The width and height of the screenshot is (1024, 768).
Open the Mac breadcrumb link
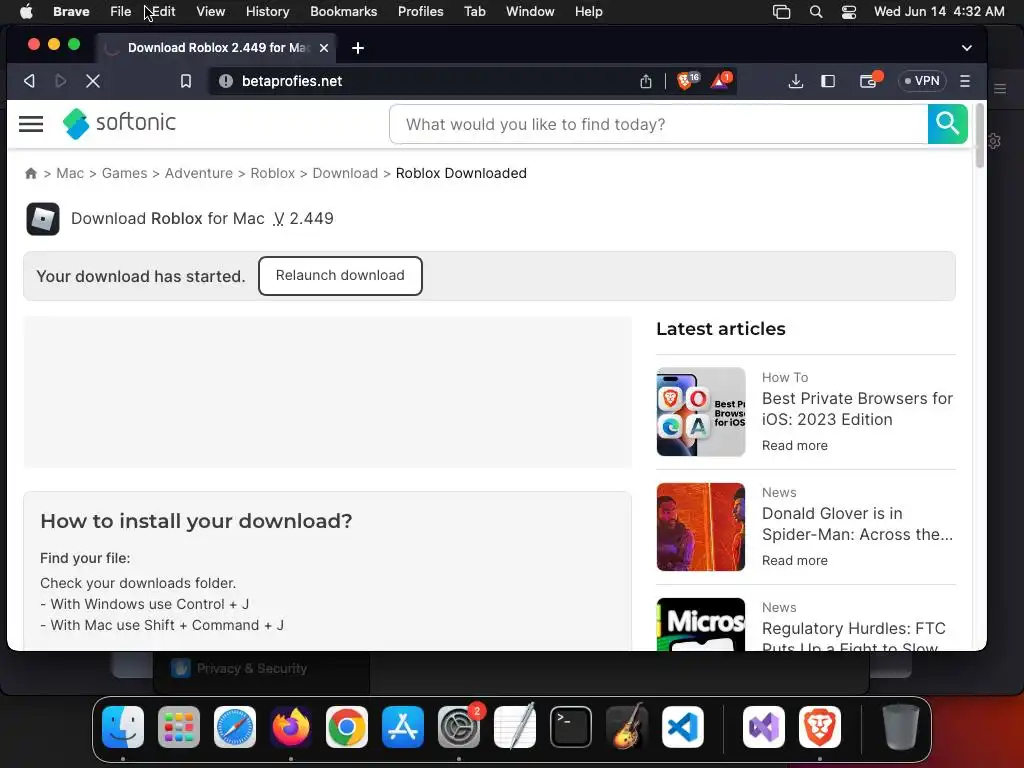click(x=70, y=173)
